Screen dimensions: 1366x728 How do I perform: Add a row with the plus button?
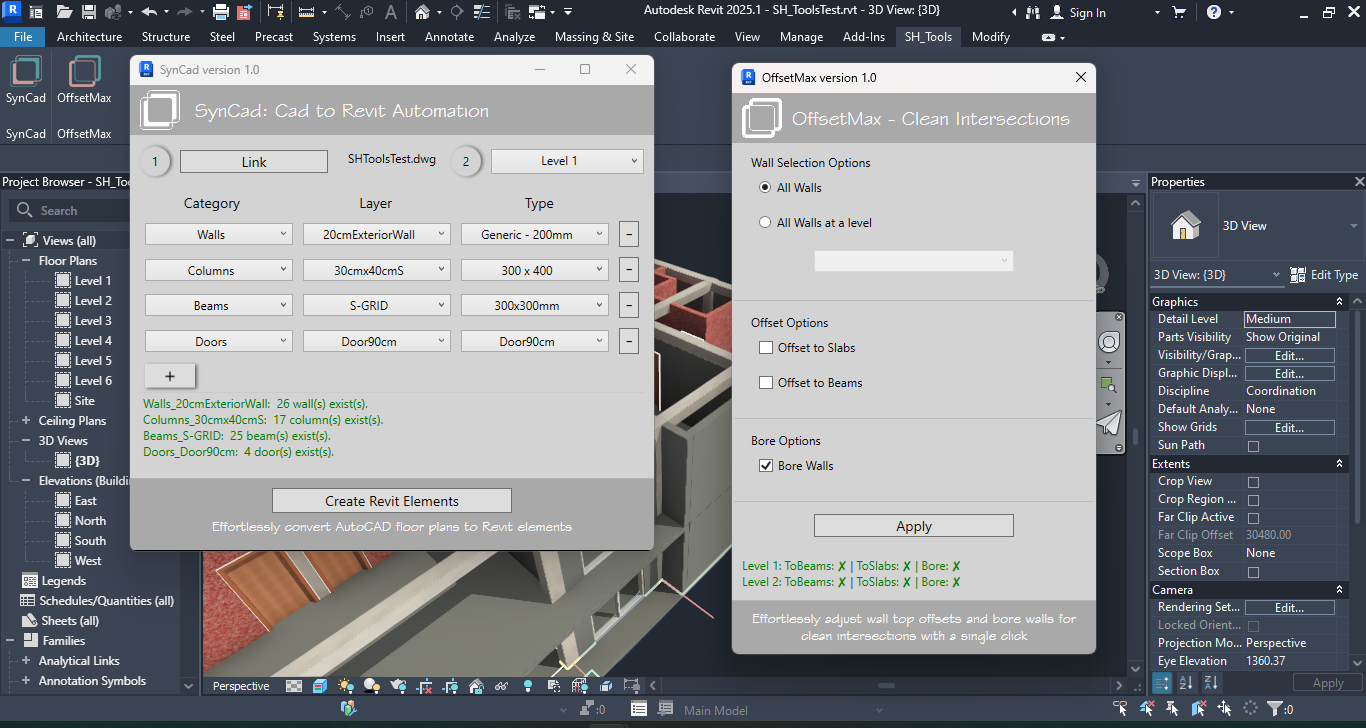coord(170,376)
